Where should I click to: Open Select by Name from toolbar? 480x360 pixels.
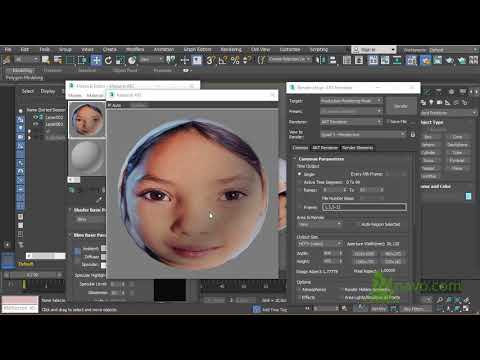pos(58,60)
